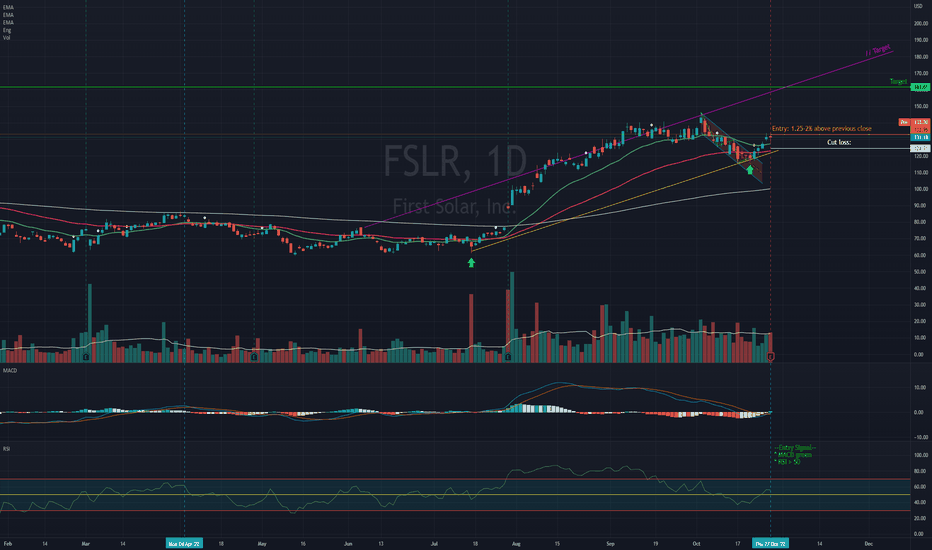Click the red Pre-market price label
This screenshot has width=932, height=550.
(914, 122)
